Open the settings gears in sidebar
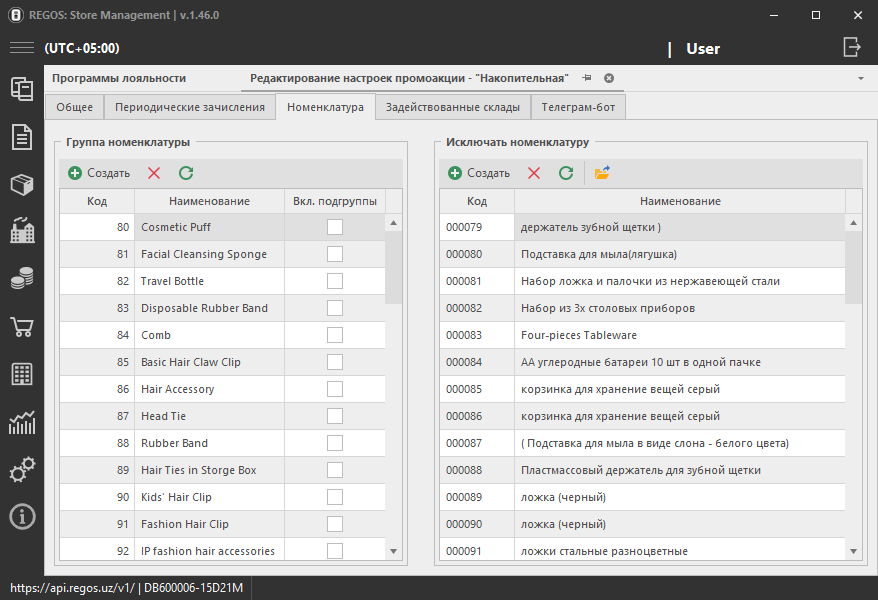The height and width of the screenshot is (600, 878). 22,469
